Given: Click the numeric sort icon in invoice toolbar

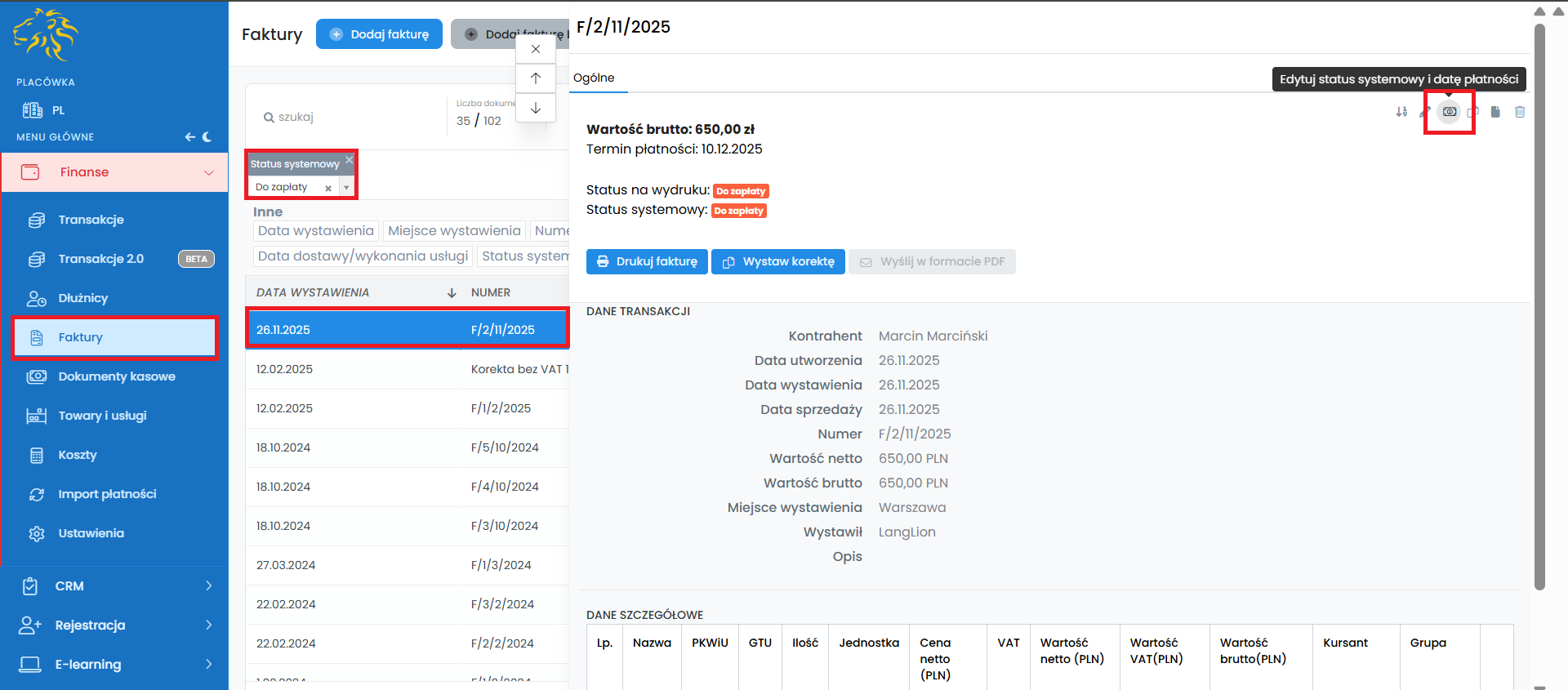Looking at the screenshot, I should click(x=1401, y=112).
